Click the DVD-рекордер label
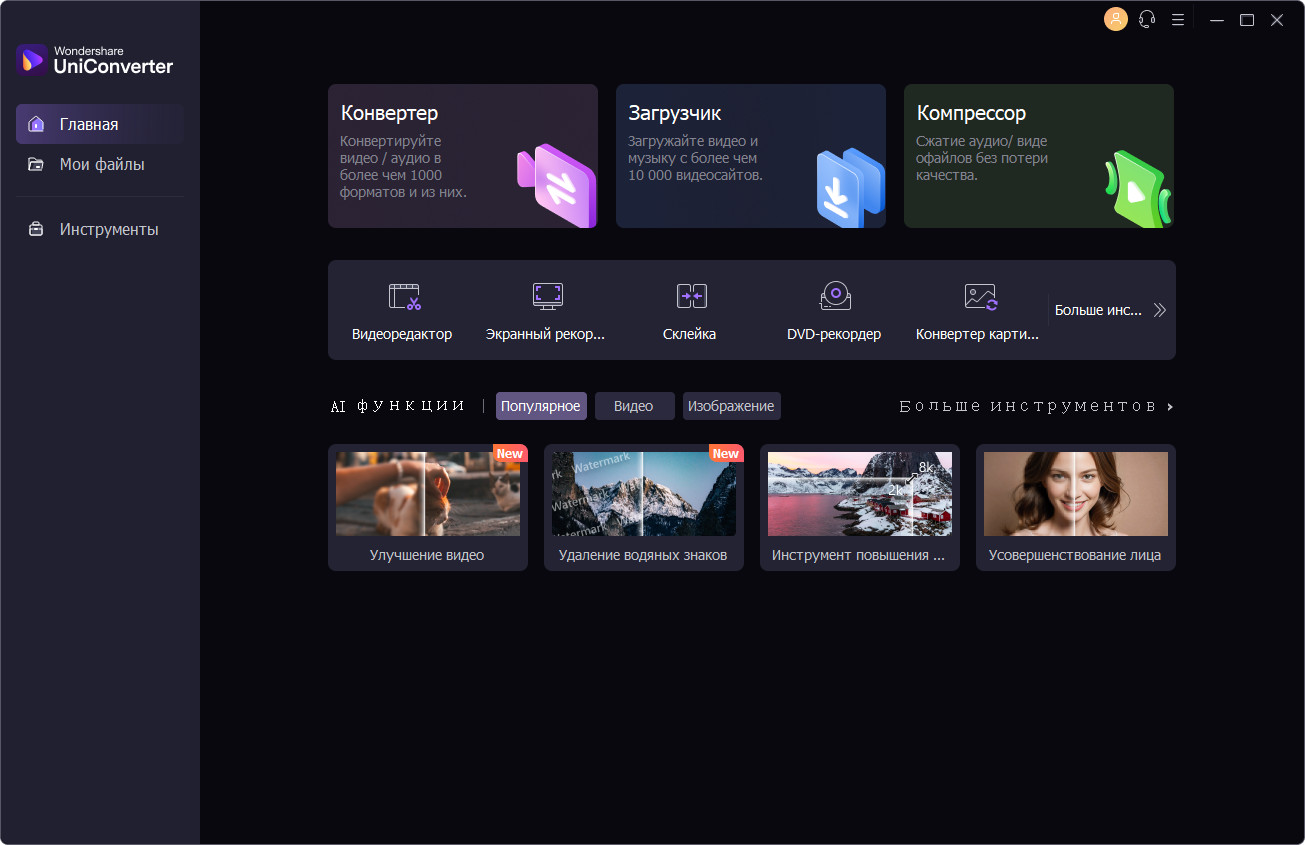This screenshot has height=845, width=1305. (x=834, y=334)
